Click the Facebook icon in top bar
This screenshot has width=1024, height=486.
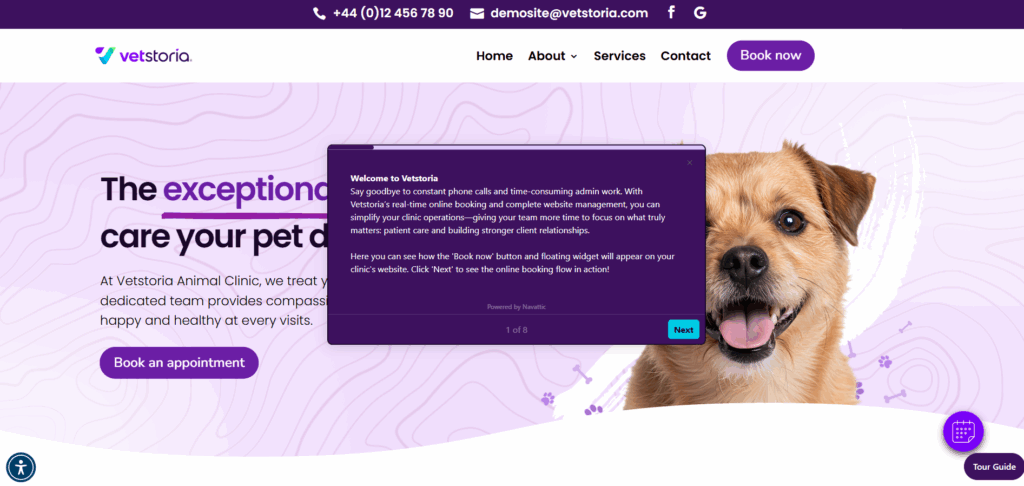pos(671,12)
